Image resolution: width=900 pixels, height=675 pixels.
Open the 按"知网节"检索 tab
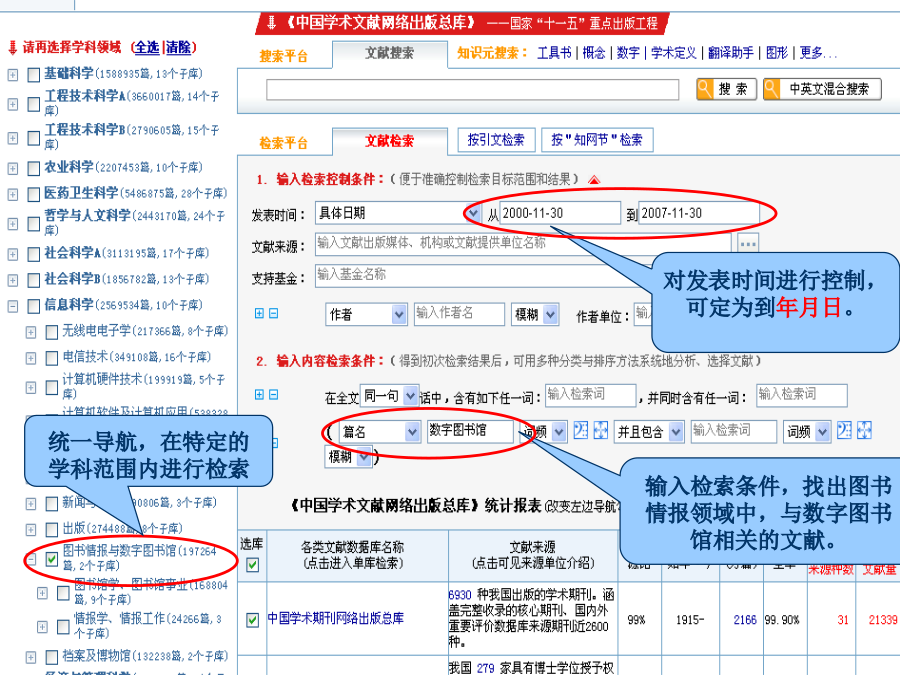pos(597,140)
